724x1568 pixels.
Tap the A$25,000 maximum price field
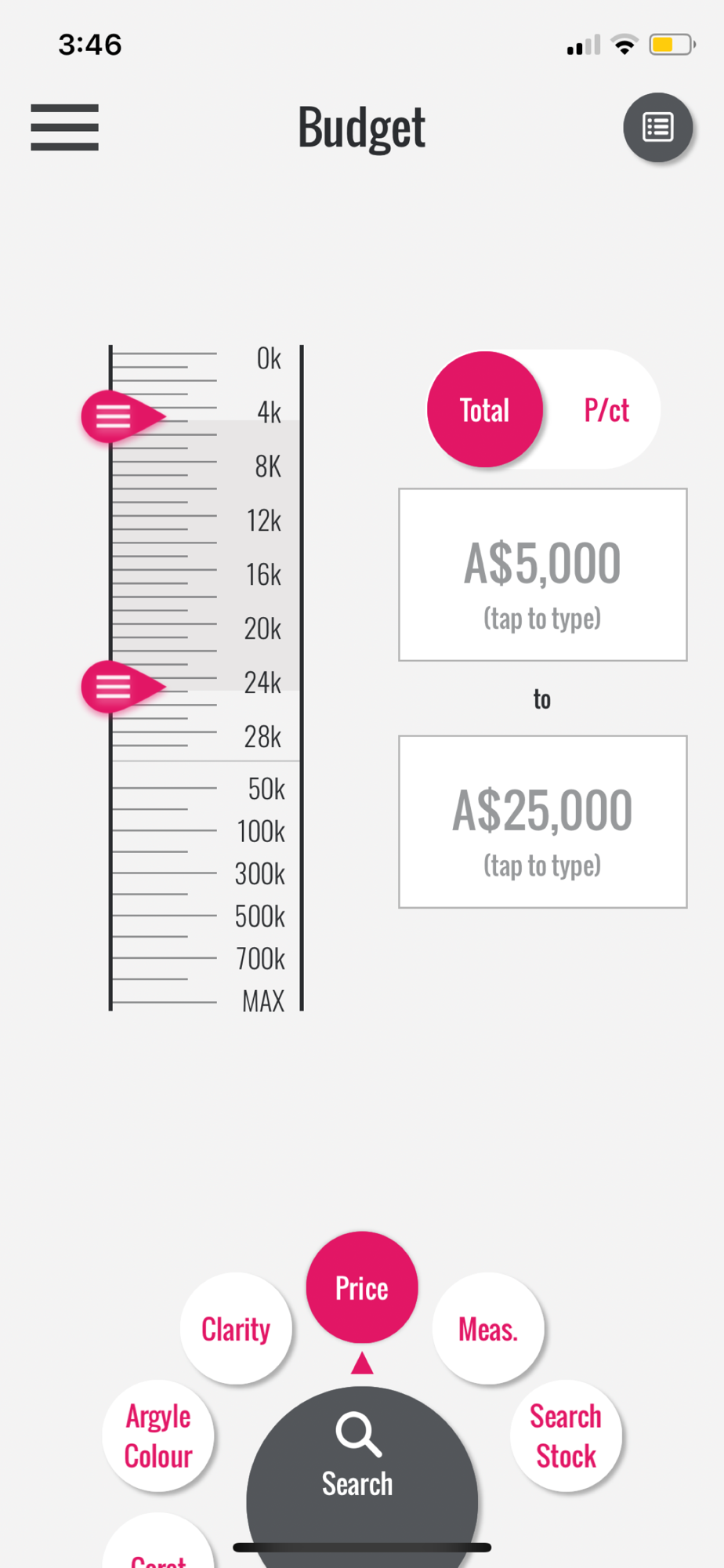tap(542, 822)
